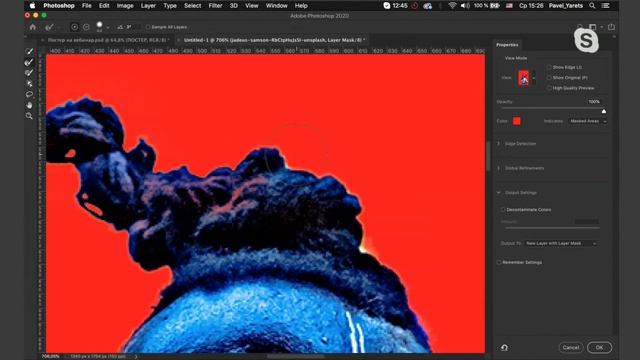Click the vertical canvas scrollbar
Screen dimensions: 640x360
point(488,156)
